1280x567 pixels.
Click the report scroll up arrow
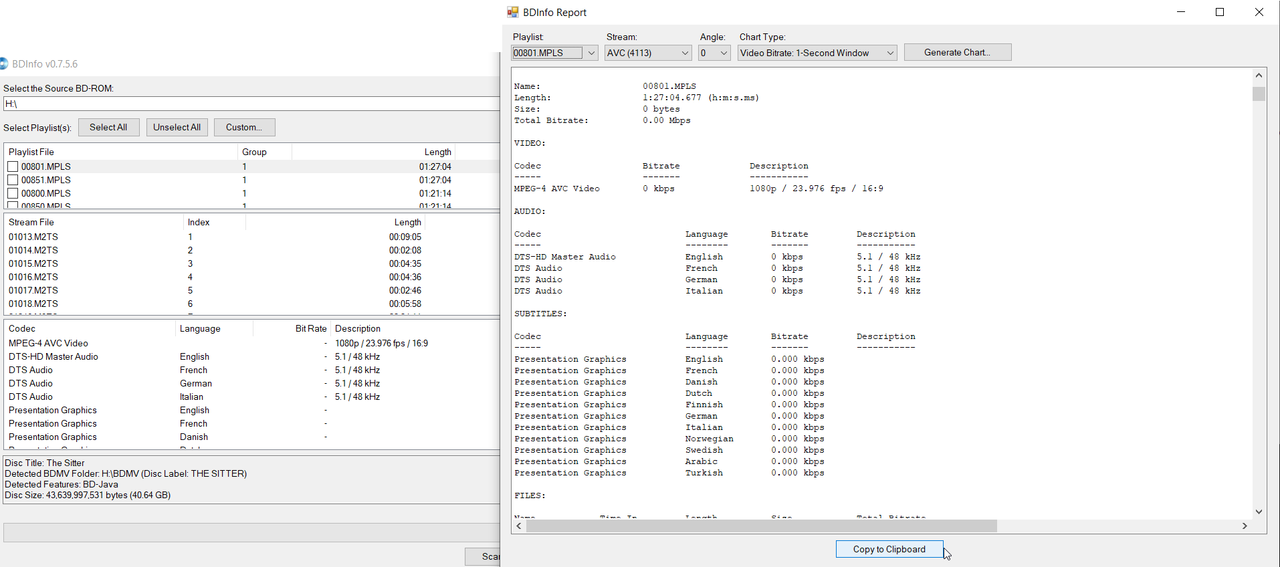tap(1258, 76)
